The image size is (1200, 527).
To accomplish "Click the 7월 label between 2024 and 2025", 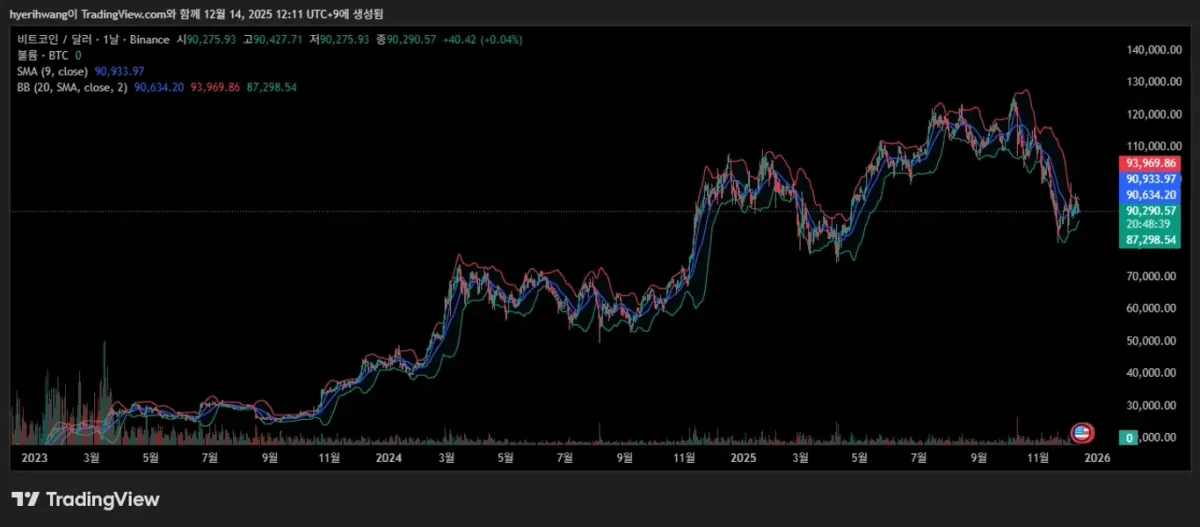I will click(564, 457).
